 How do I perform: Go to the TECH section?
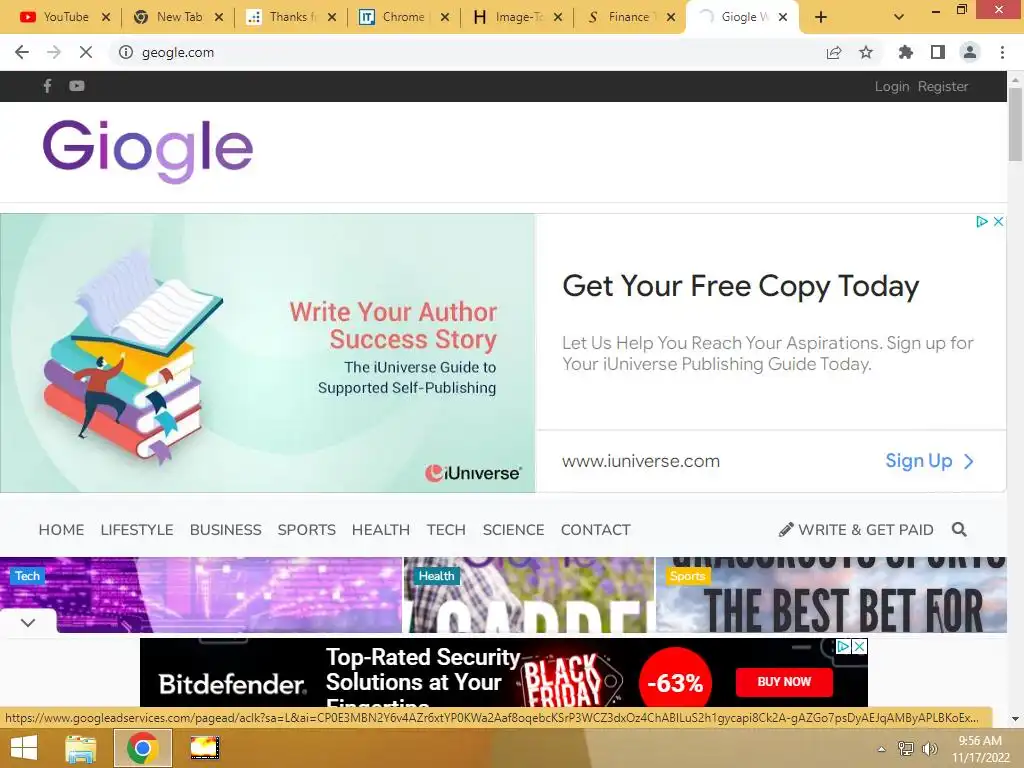(446, 530)
